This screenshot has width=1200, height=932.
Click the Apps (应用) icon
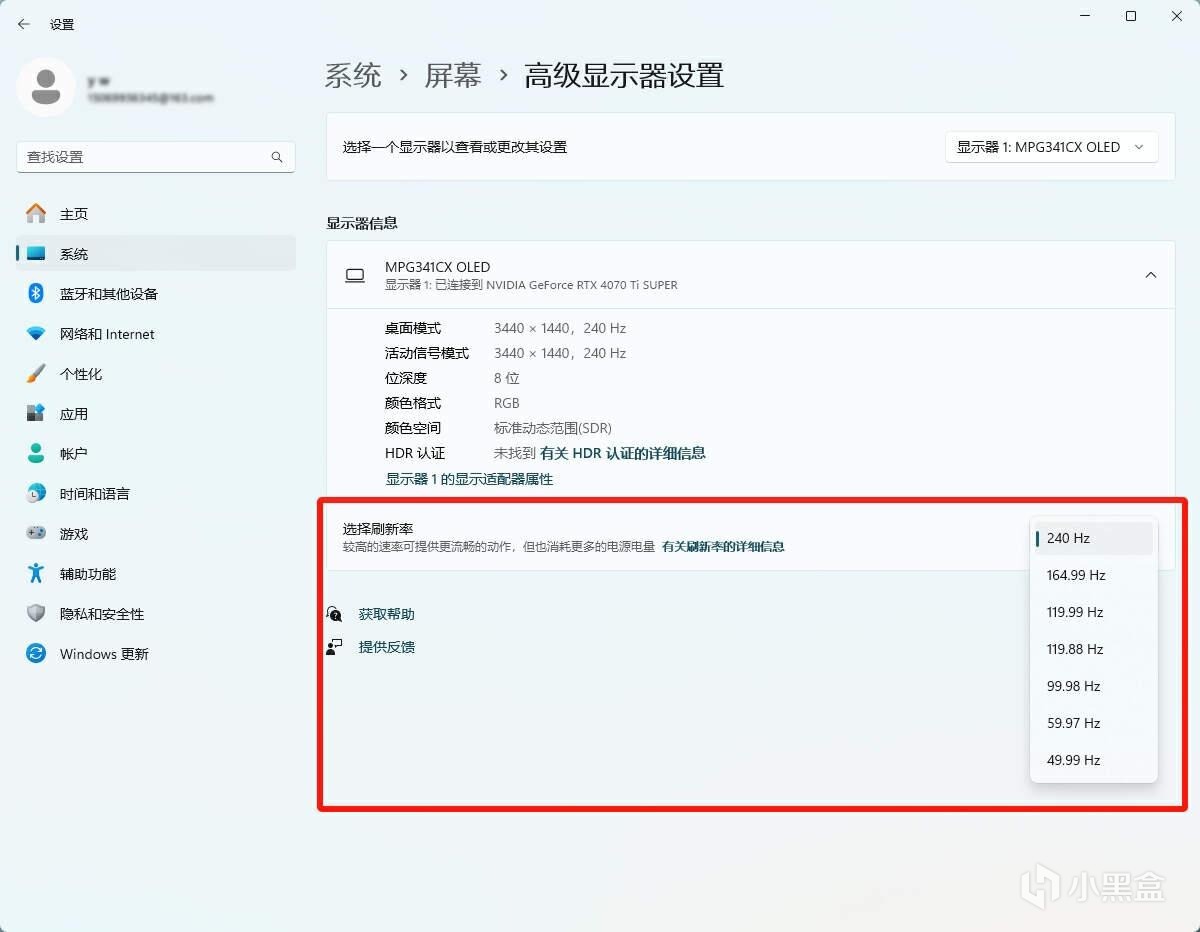36,413
